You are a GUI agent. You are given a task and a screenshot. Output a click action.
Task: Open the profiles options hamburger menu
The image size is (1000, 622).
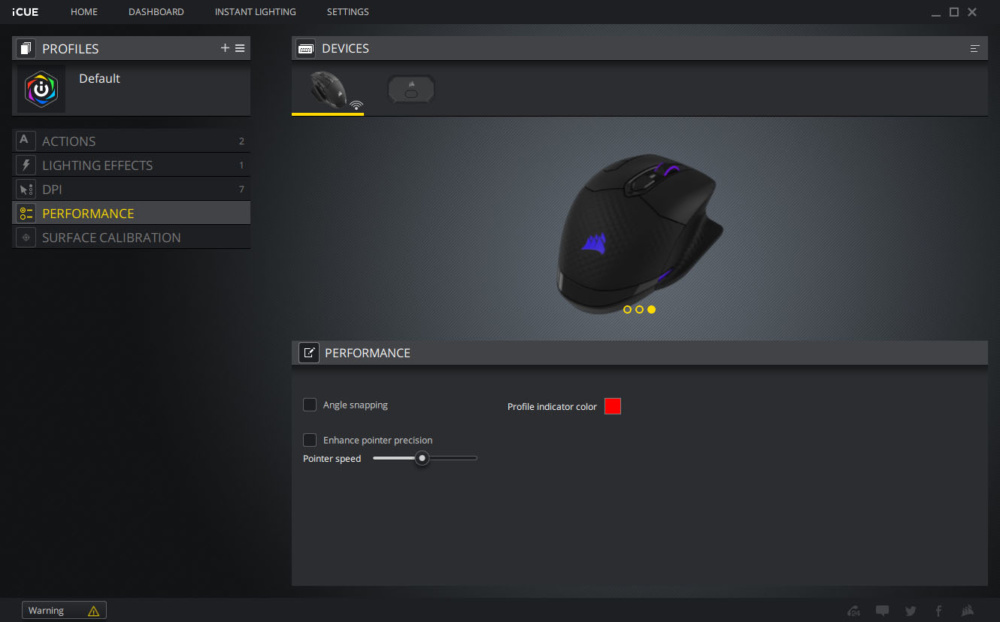[240, 48]
